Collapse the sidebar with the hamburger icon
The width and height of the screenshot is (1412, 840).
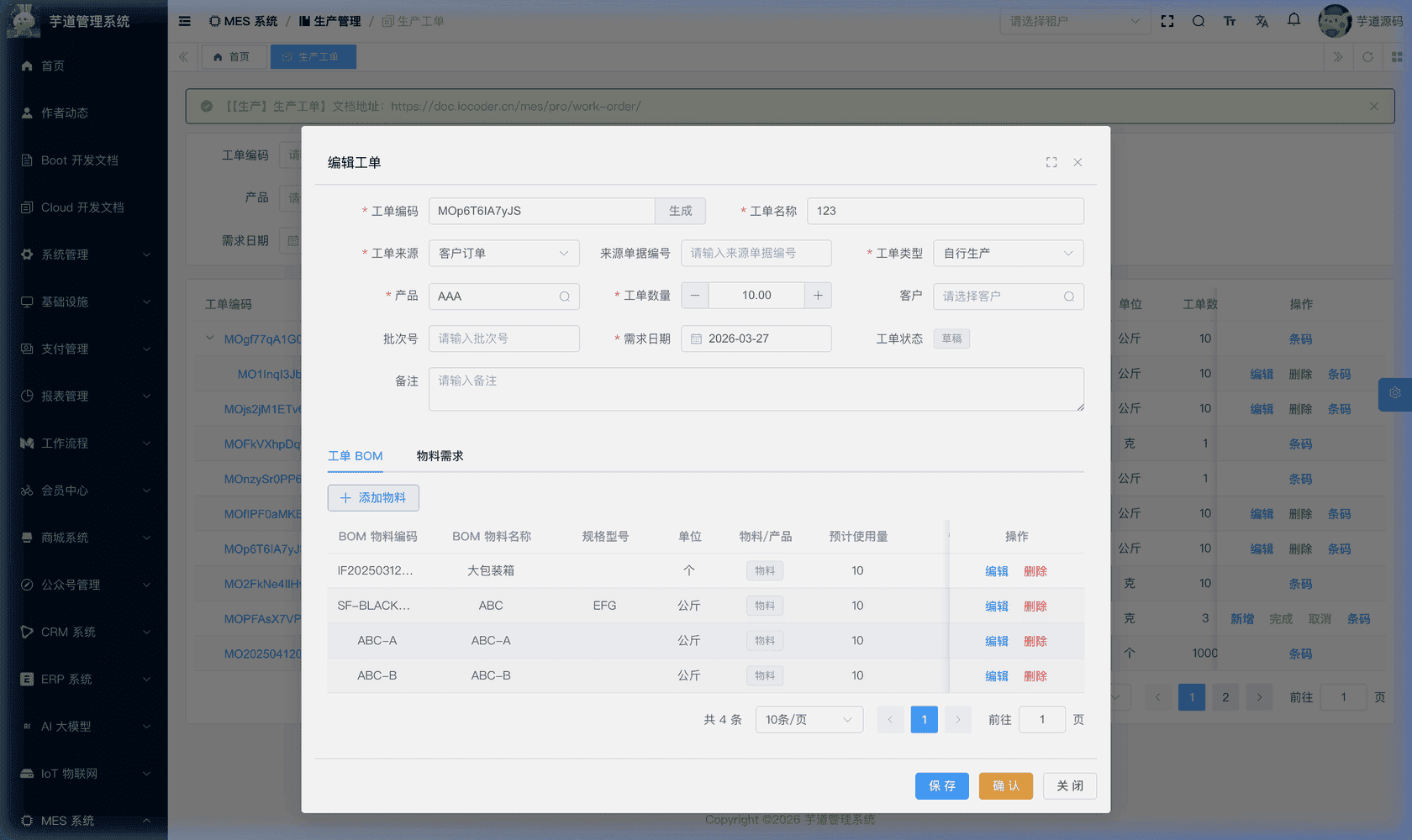click(184, 21)
